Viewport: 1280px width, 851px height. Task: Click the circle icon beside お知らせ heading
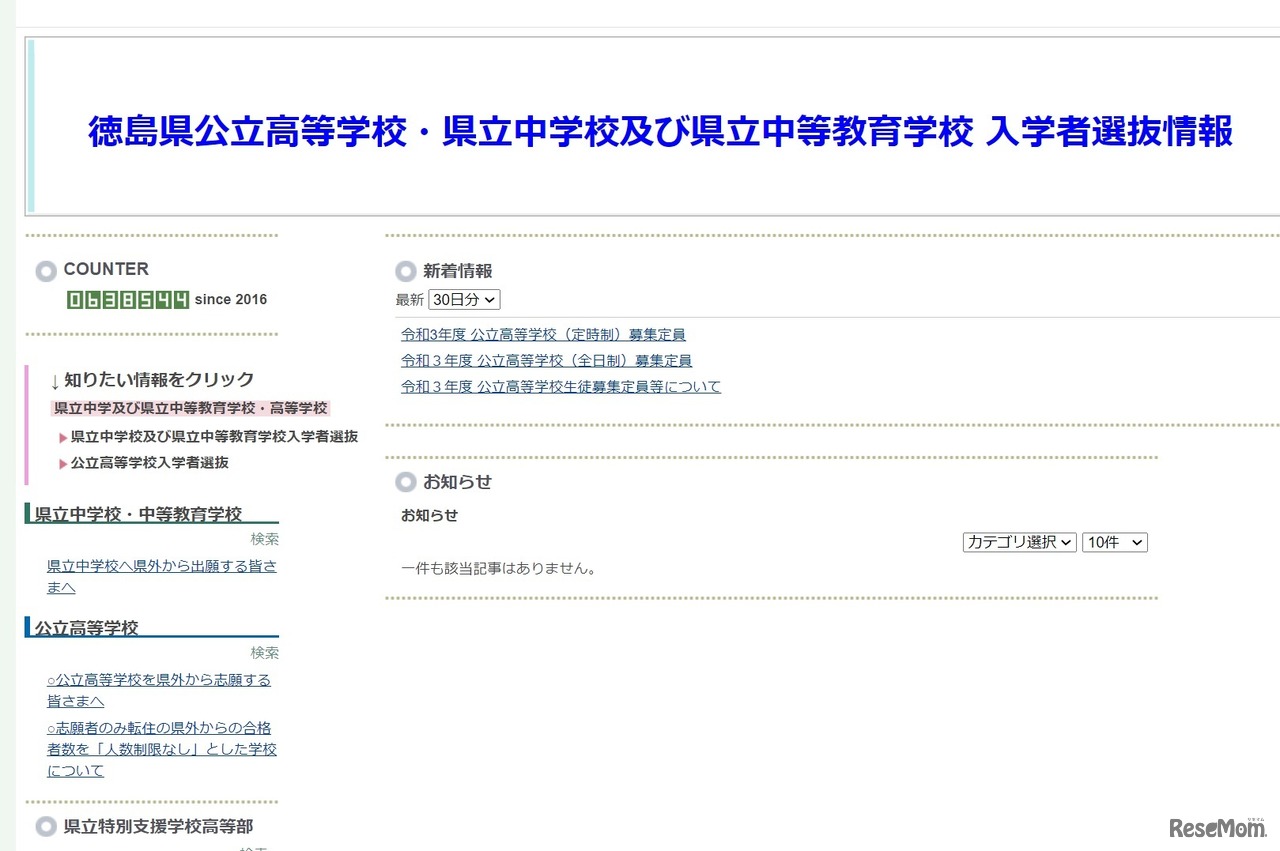(405, 482)
